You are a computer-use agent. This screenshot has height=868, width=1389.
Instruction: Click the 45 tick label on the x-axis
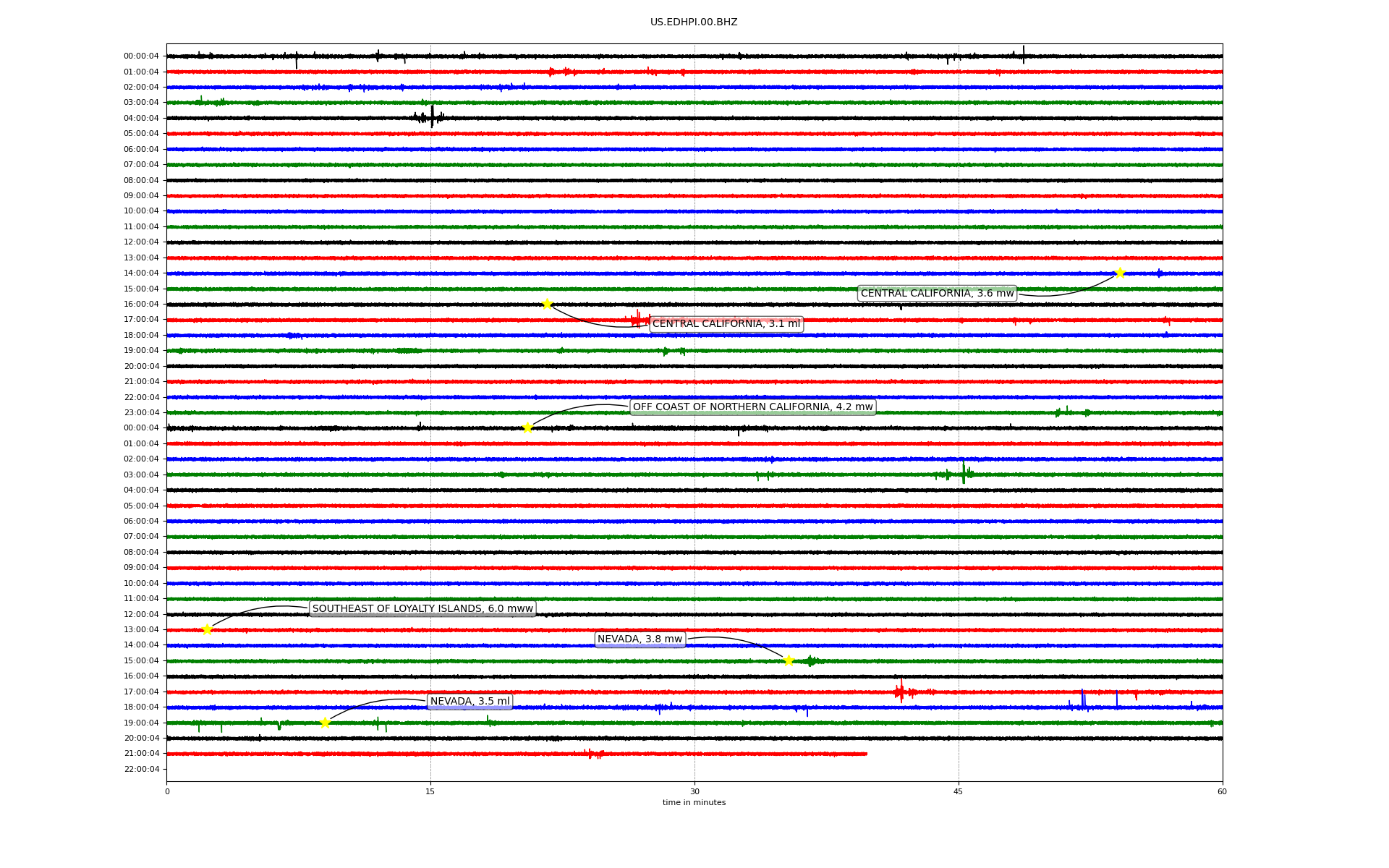coord(959,791)
